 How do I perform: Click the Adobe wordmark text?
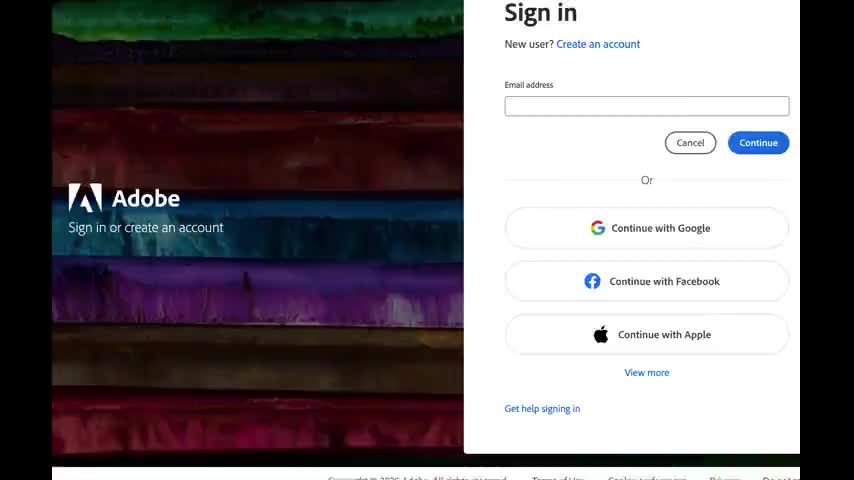click(x=145, y=199)
